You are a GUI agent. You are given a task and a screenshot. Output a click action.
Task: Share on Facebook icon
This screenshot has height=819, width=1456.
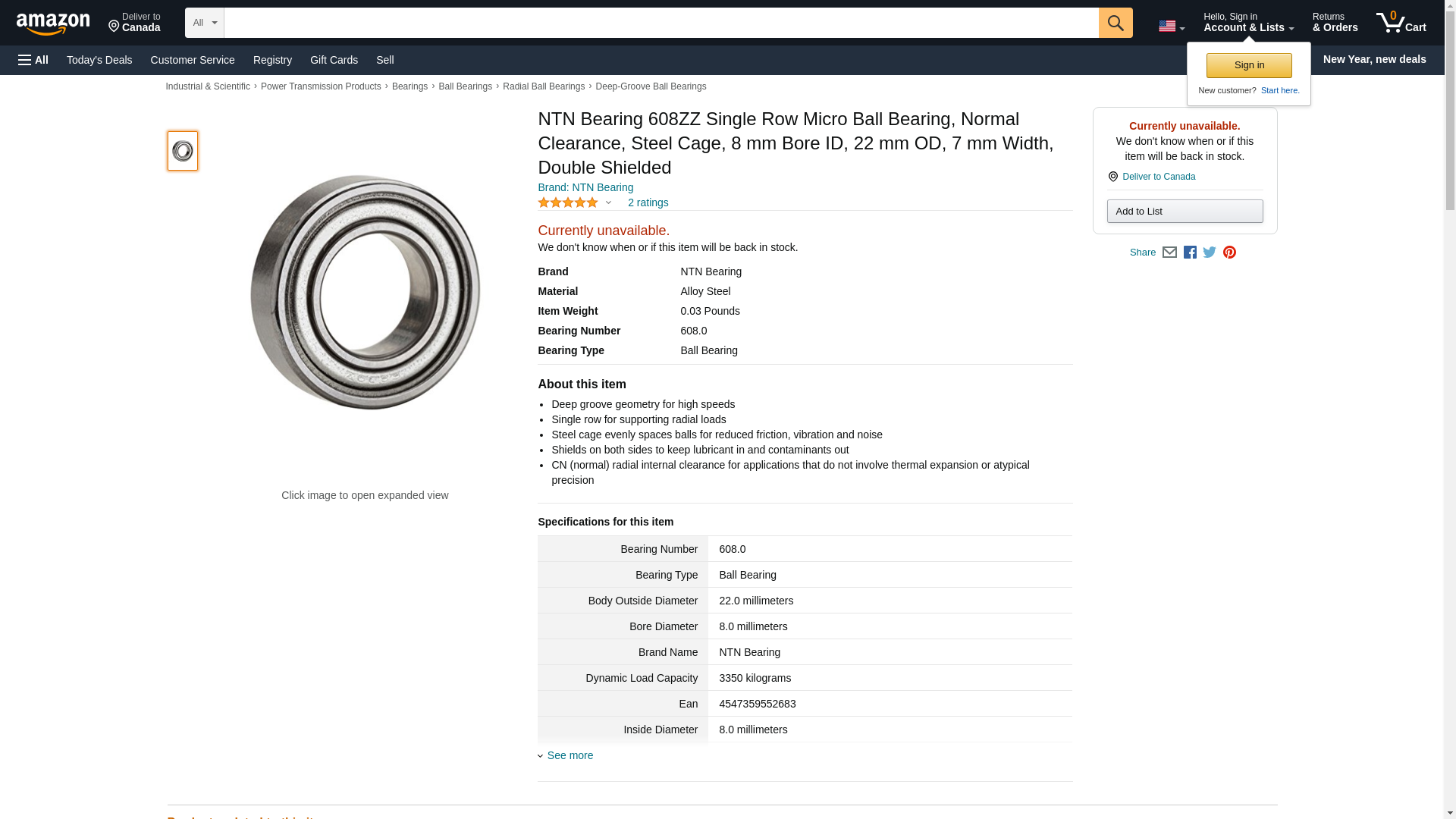(1190, 253)
